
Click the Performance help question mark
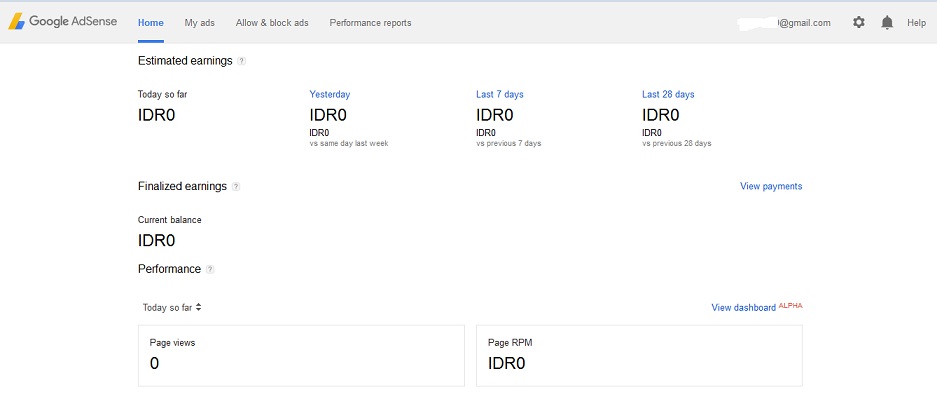(x=210, y=270)
